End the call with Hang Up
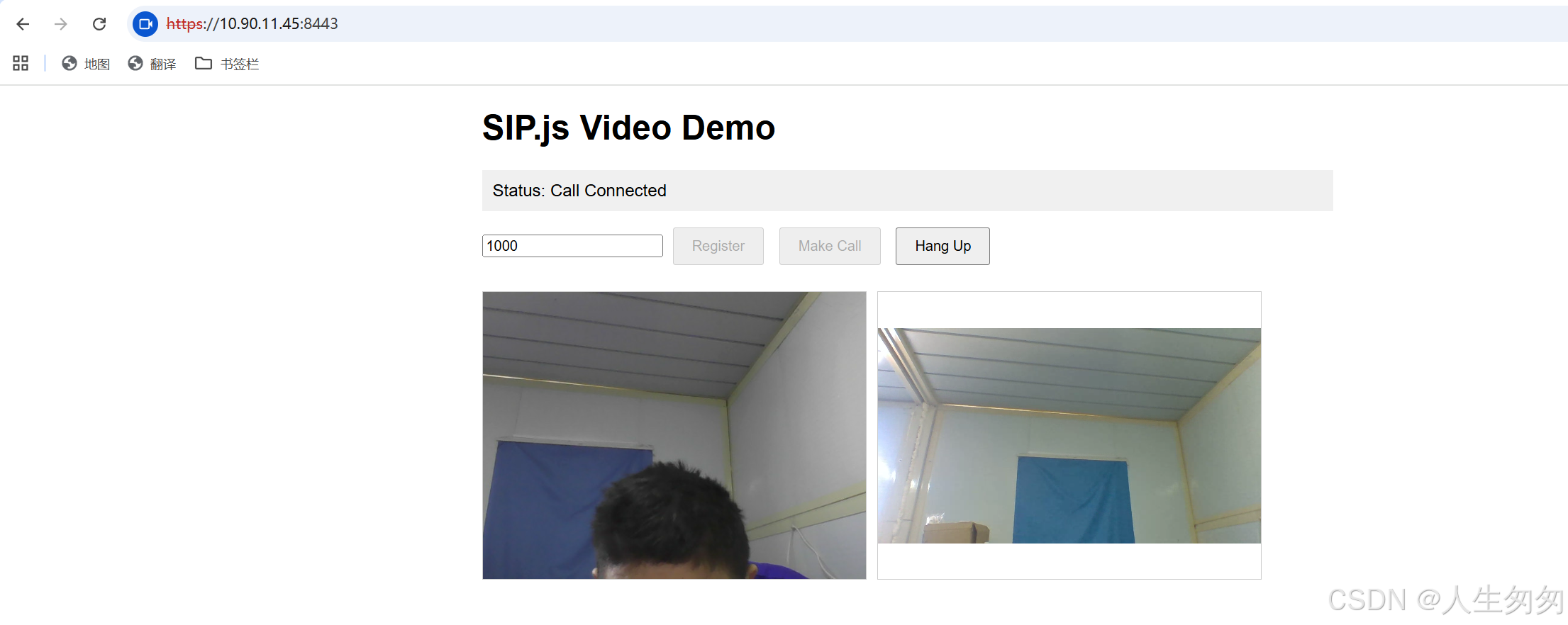 pyautogui.click(x=943, y=246)
